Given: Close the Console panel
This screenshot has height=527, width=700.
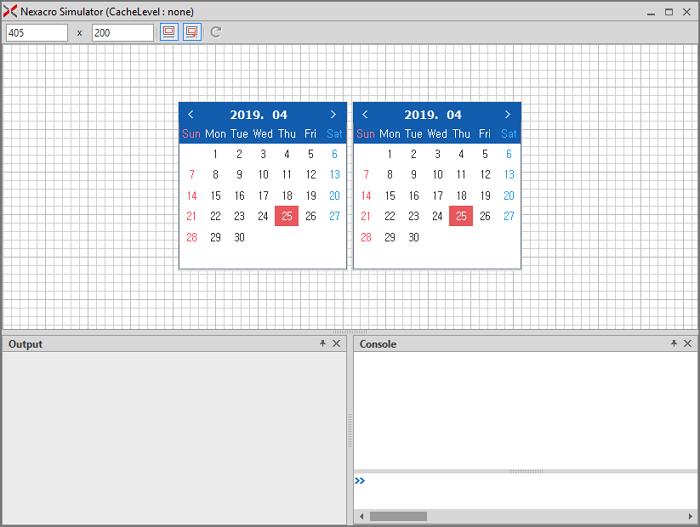Looking at the screenshot, I should coord(688,344).
